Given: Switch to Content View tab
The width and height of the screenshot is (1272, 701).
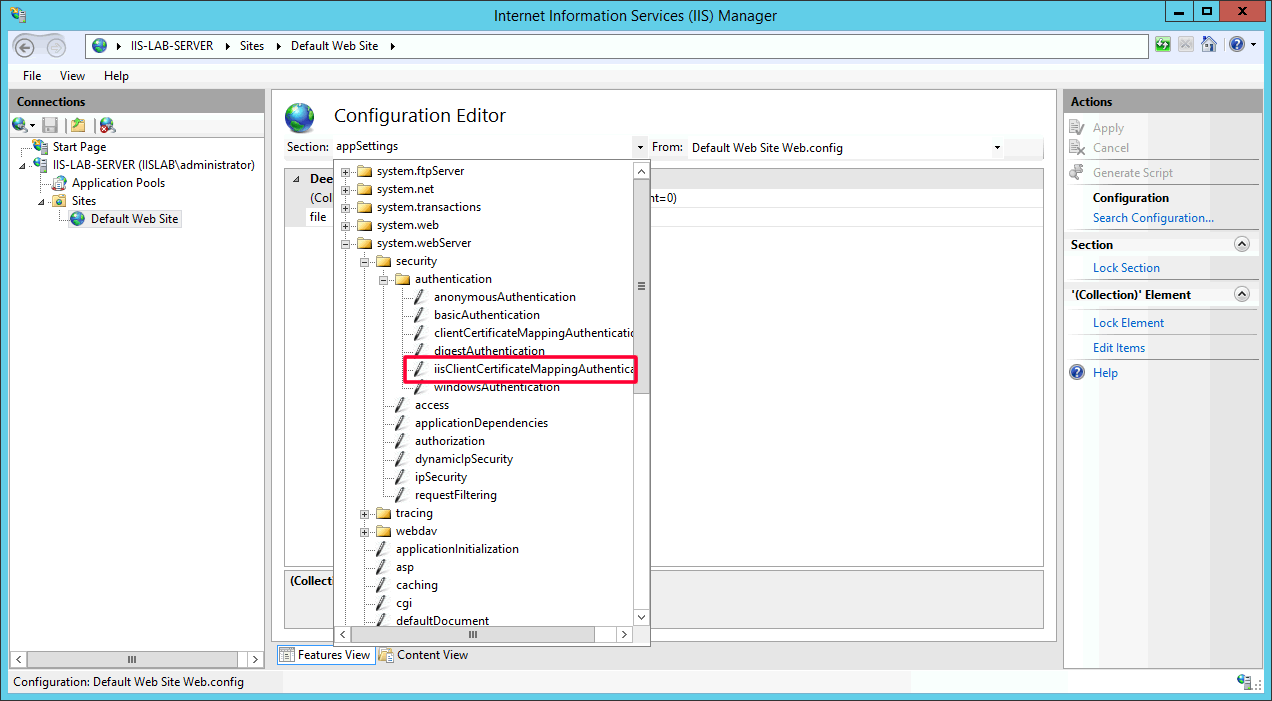Looking at the screenshot, I should pyautogui.click(x=423, y=655).
